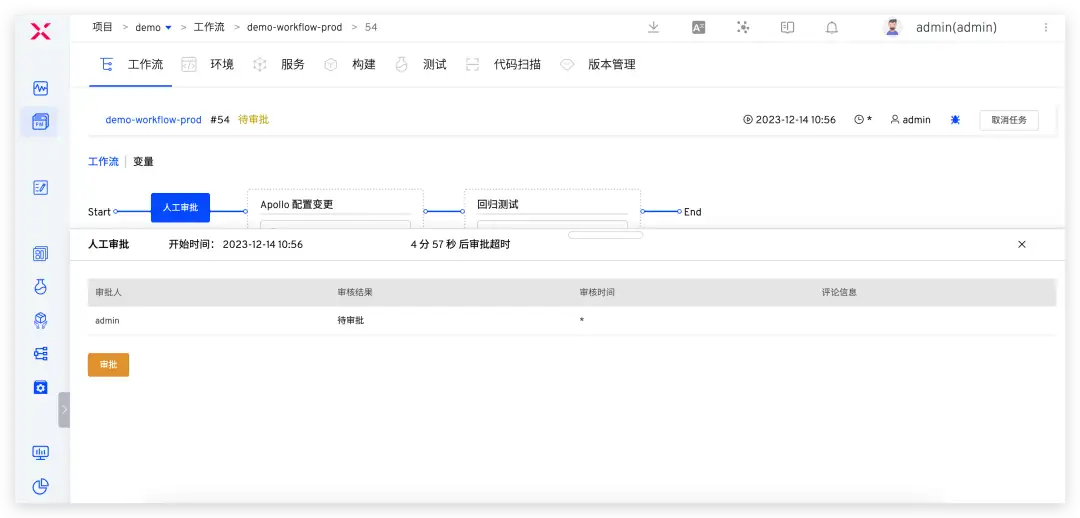Switch to the 版本管理 tab
The height and width of the screenshot is (518, 1080).
[x=597, y=65]
